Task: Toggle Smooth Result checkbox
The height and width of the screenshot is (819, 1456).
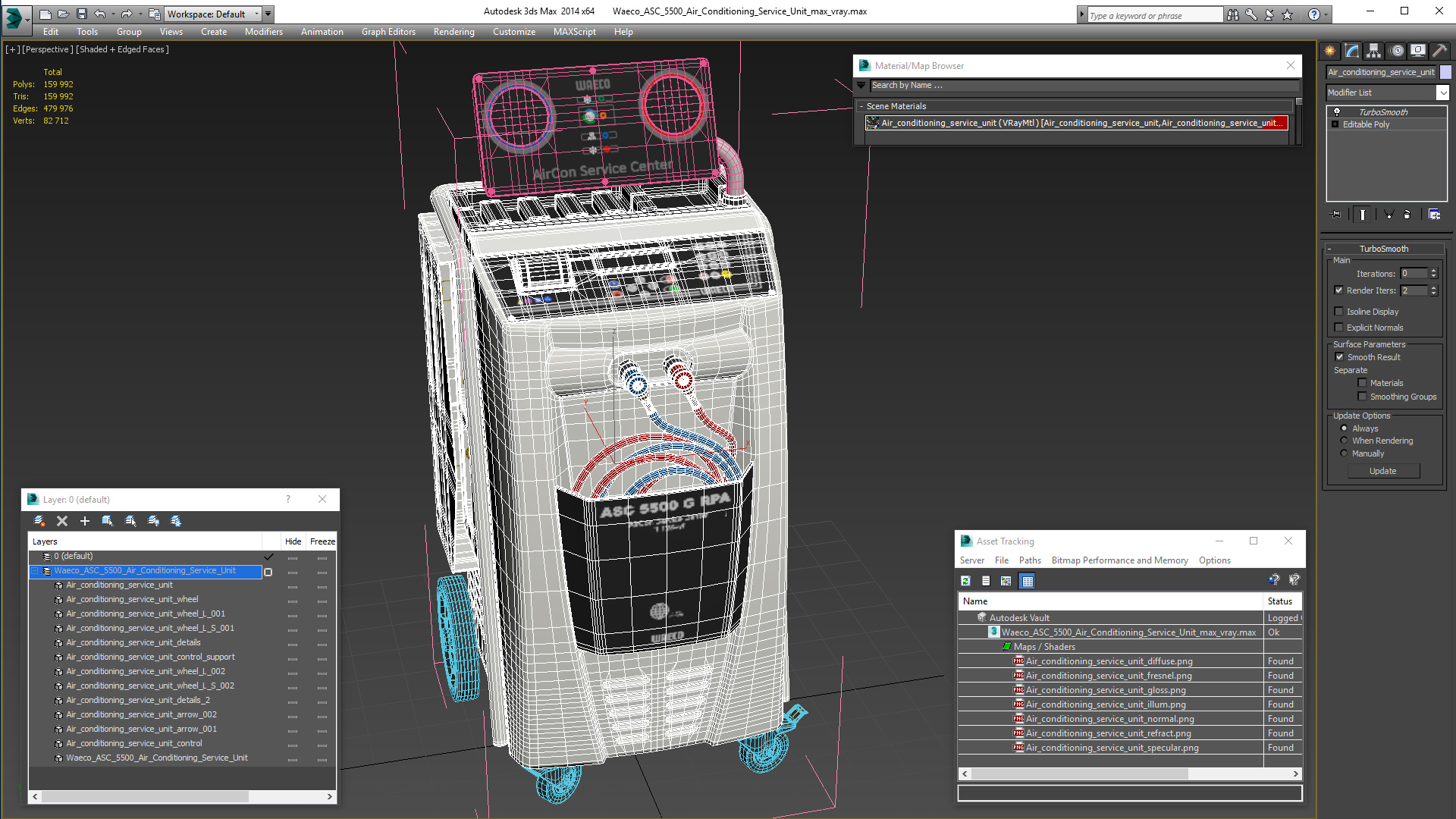Action: pyautogui.click(x=1339, y=357)
